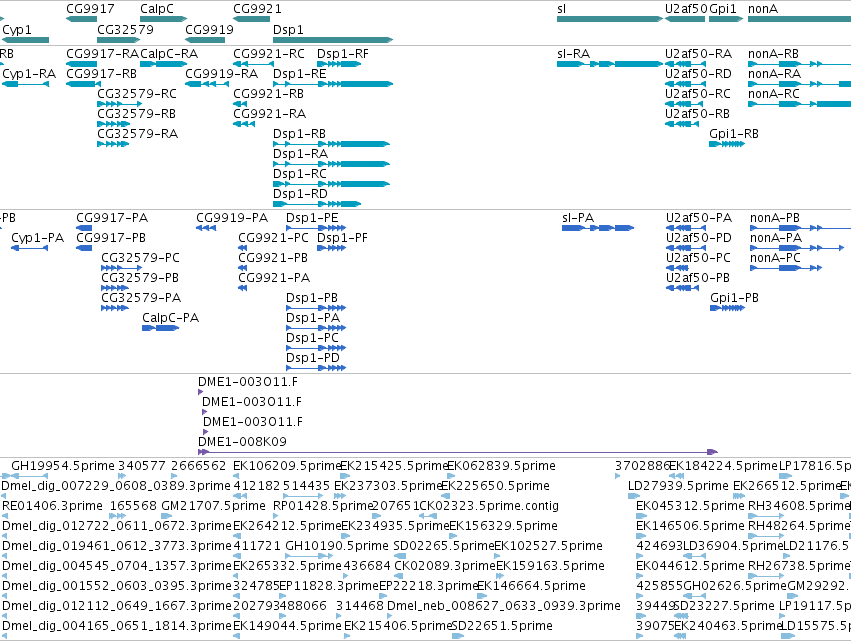Select the CalpC gene feature

pyautogui.click(x=163, y=19)
